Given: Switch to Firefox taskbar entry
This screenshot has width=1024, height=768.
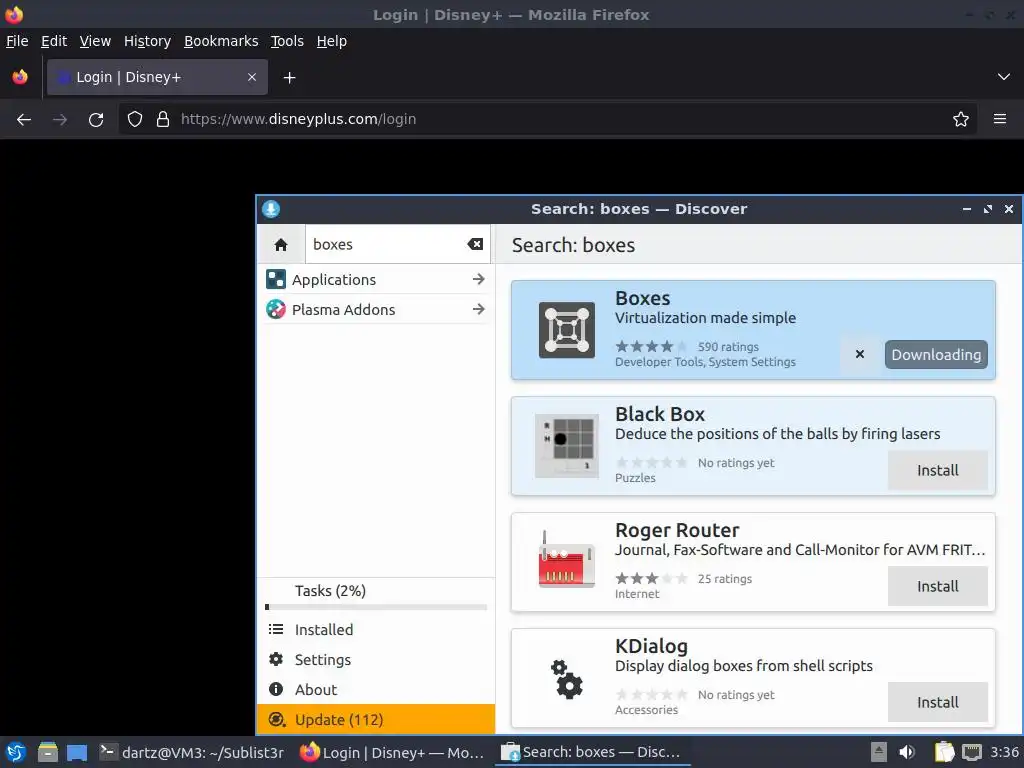Looking at the screenshot, I should pos(392,752).
